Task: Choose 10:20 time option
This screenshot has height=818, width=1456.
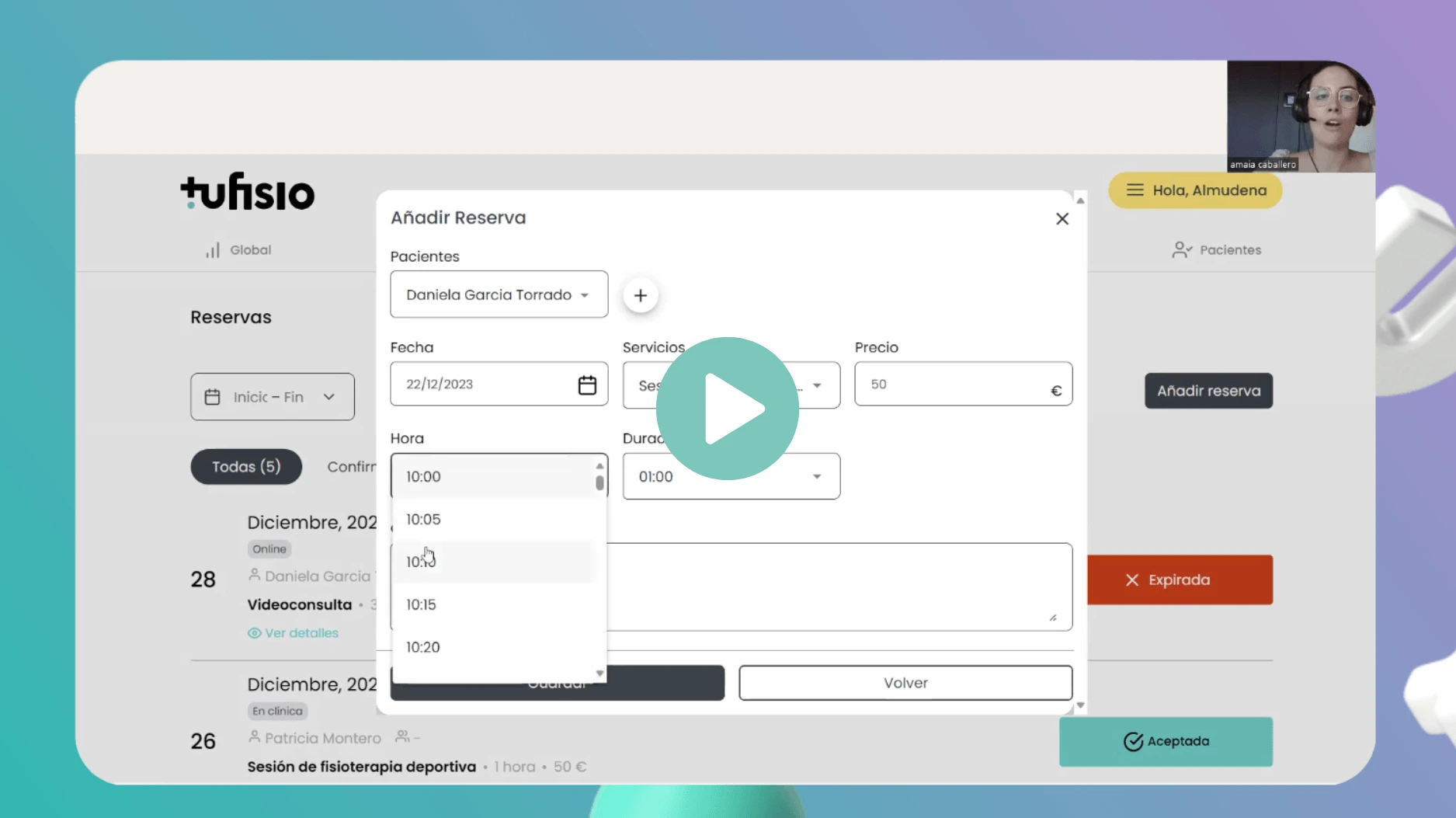Action: pos(493,647)
